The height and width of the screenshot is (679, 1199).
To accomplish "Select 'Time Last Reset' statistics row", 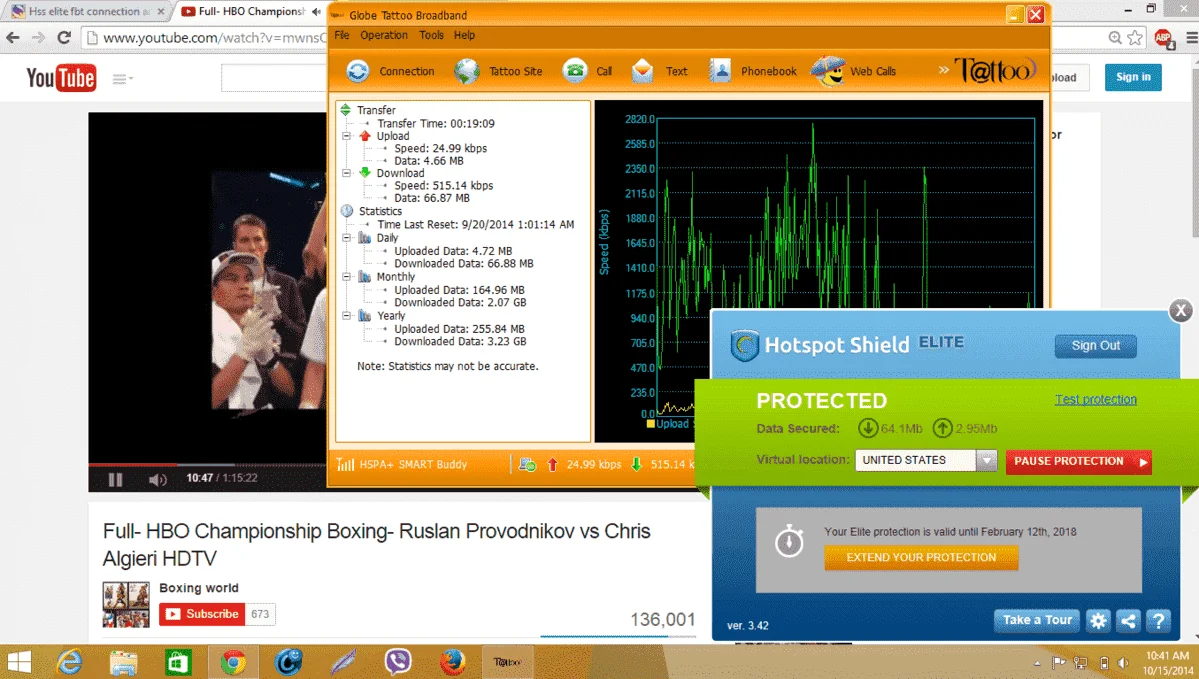I will [x=476, y=224].
